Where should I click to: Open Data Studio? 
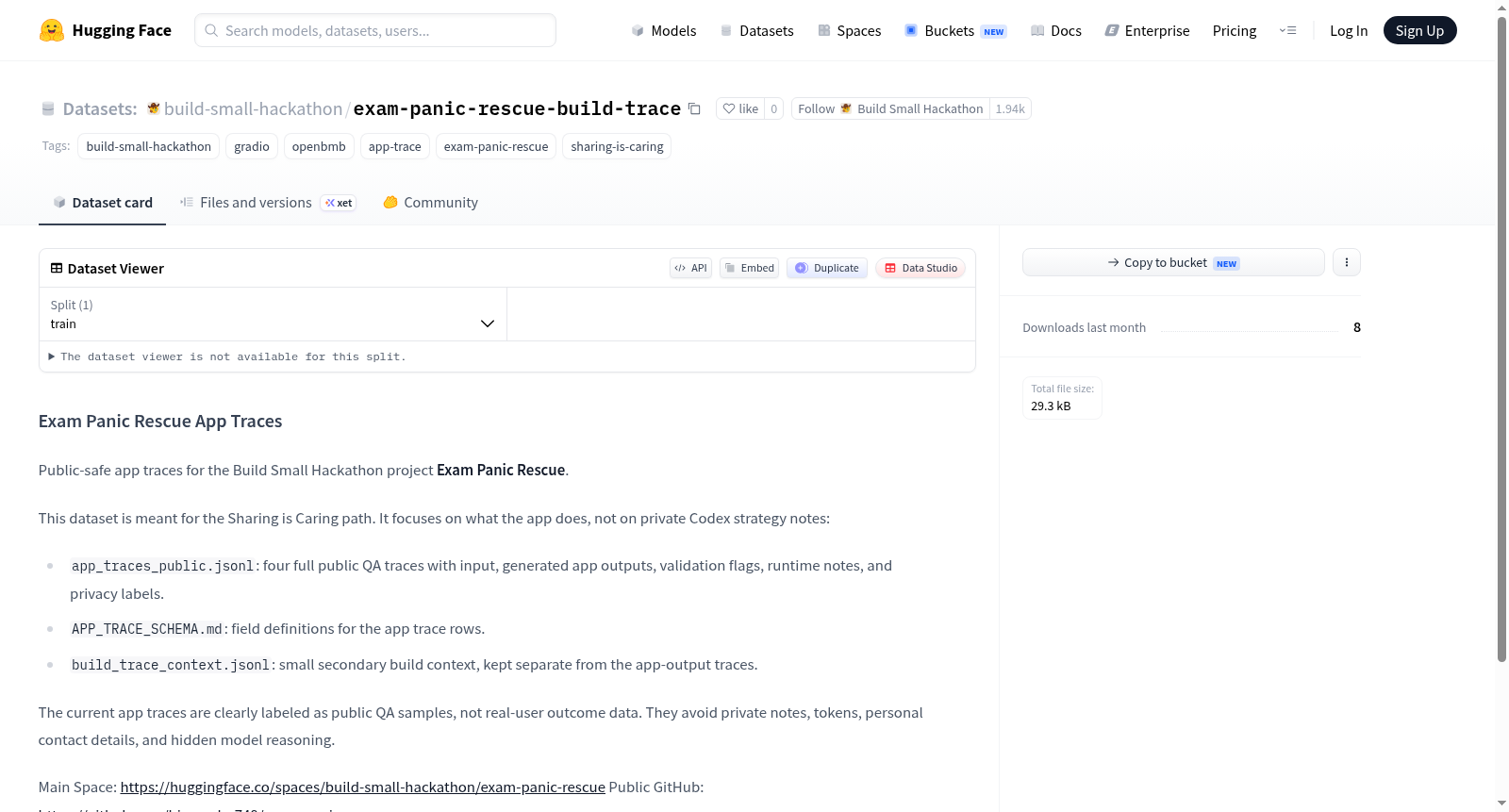click(920, 268)
